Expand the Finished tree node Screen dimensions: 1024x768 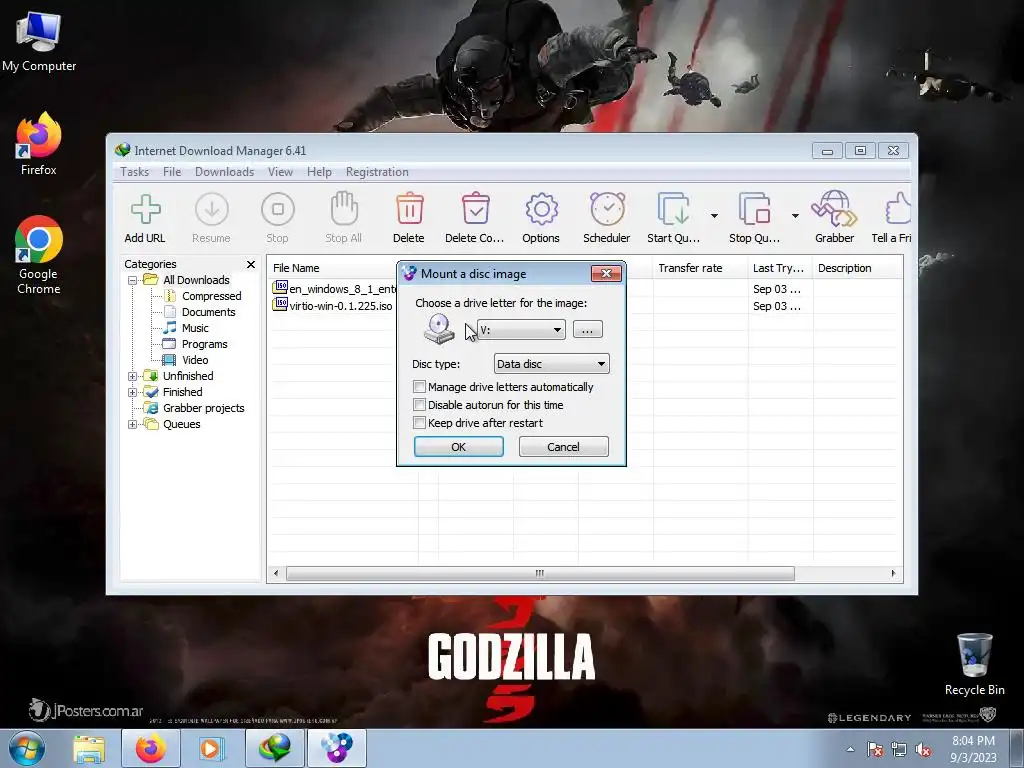click(x=133, y=392)
